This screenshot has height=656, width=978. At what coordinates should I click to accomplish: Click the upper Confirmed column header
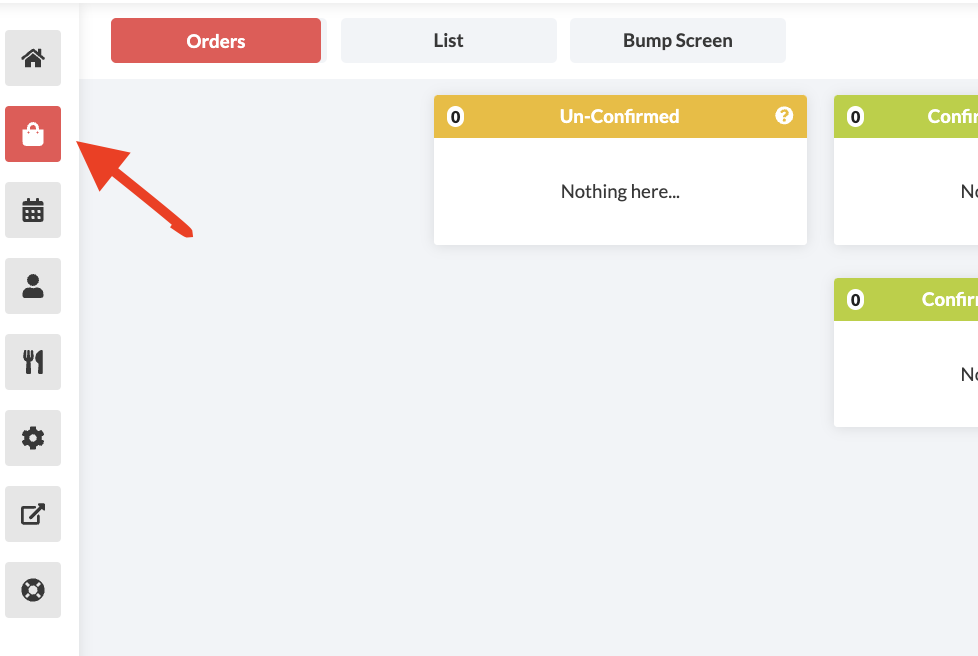951,117
